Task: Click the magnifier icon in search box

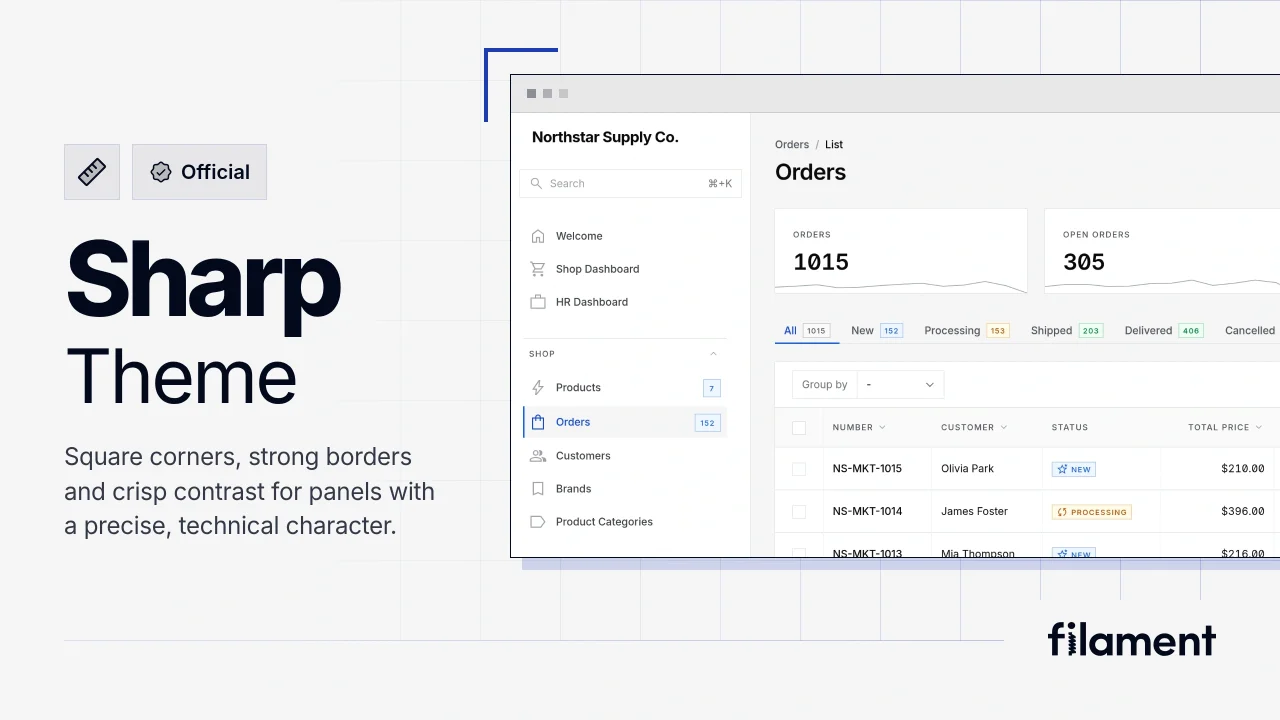Action: click(536, 183)
